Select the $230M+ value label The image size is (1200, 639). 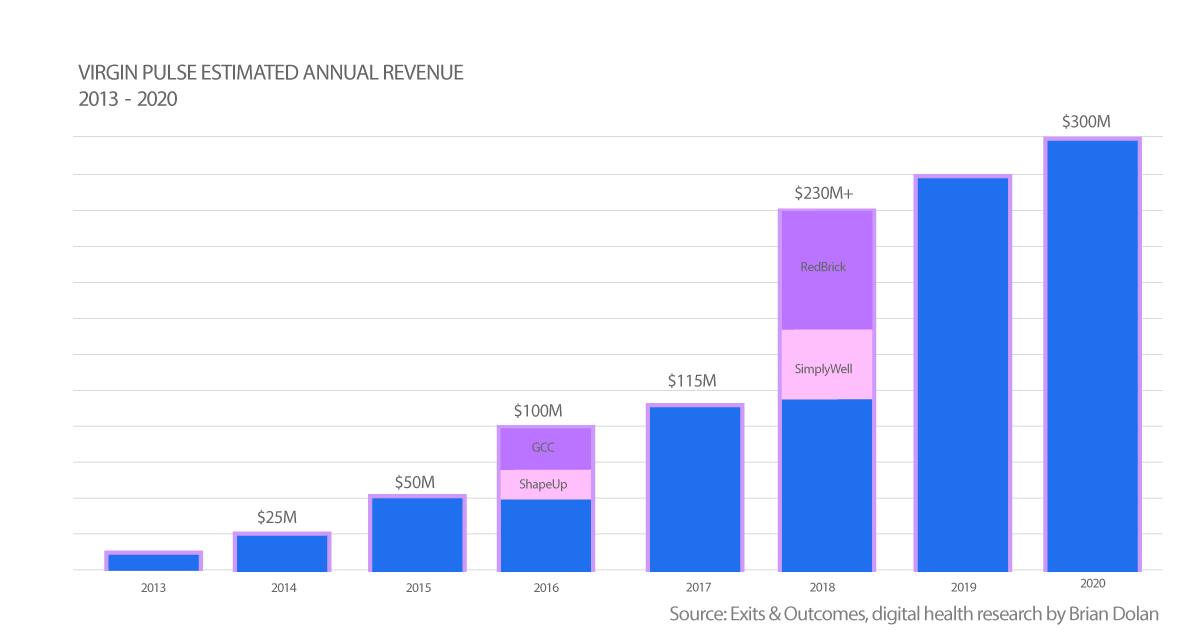[x=823, y=194]
